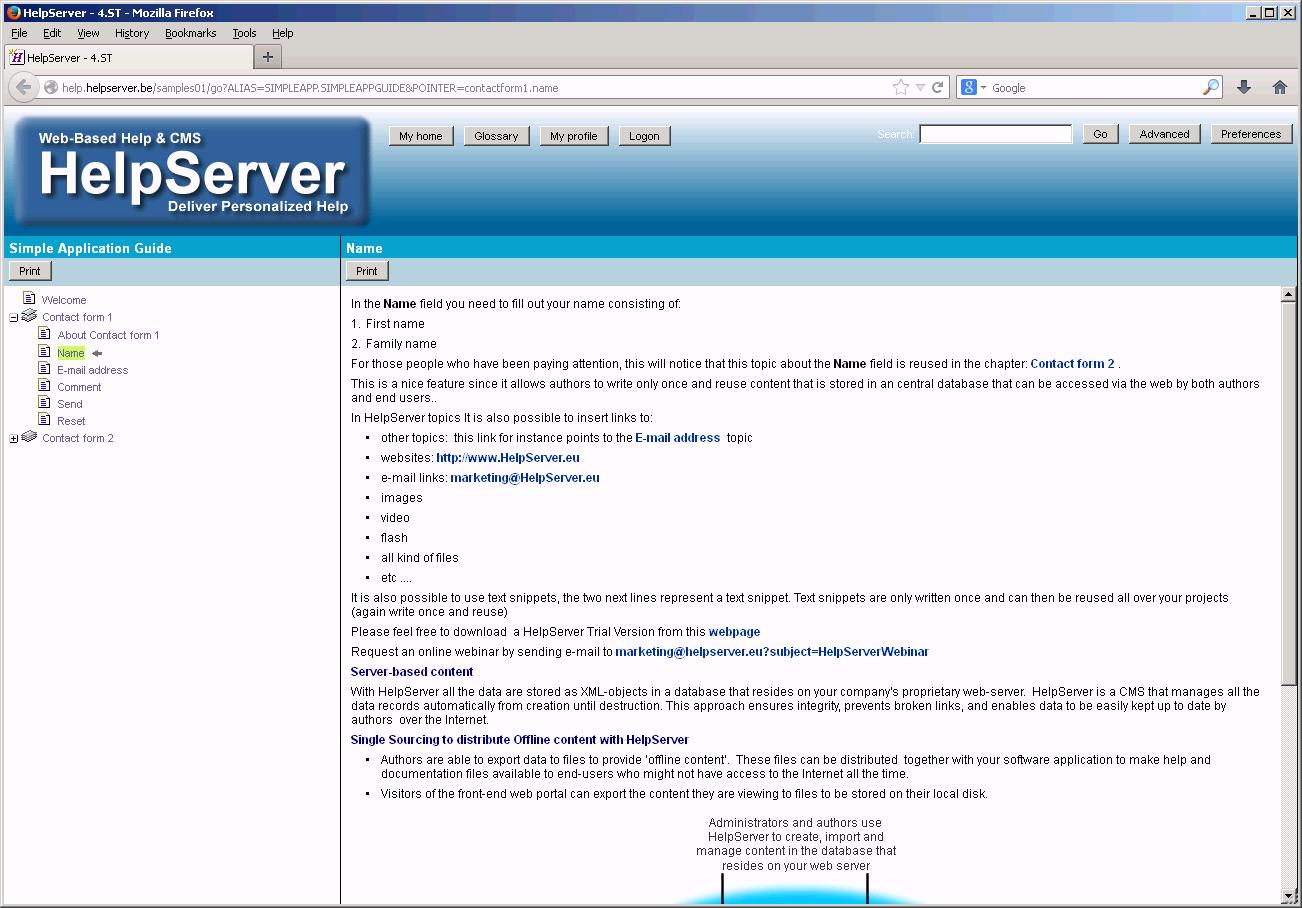Toggle the bookmark star for this page
Viewport: 1302px width, 908px height.
pyautogui.click(x=899, y=87)
